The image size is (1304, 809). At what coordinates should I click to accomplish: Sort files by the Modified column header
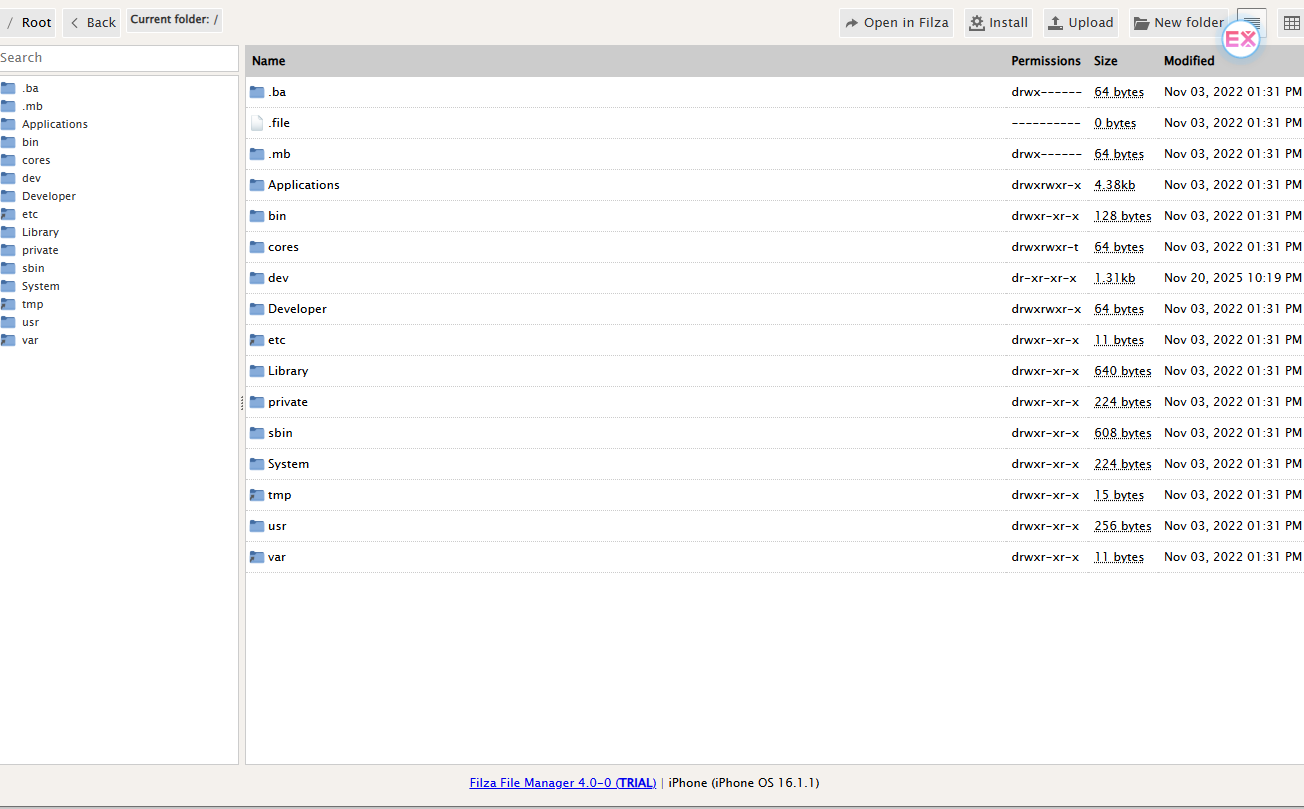point(1188,61)
